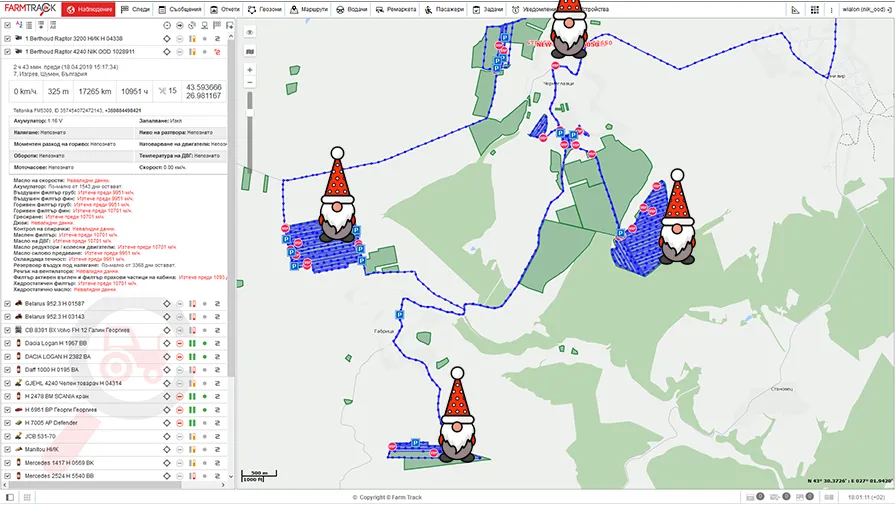Select unit Mercedes 2524 Н 5540 ВВ
The width and height of the screenshot is (895, 505).
pos(59,476)
